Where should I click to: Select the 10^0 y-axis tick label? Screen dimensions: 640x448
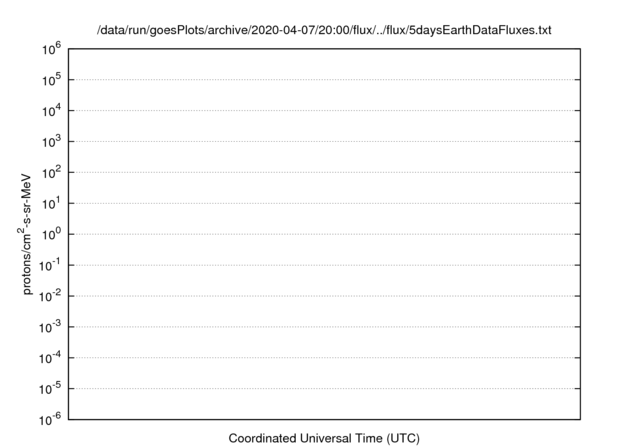51,234
